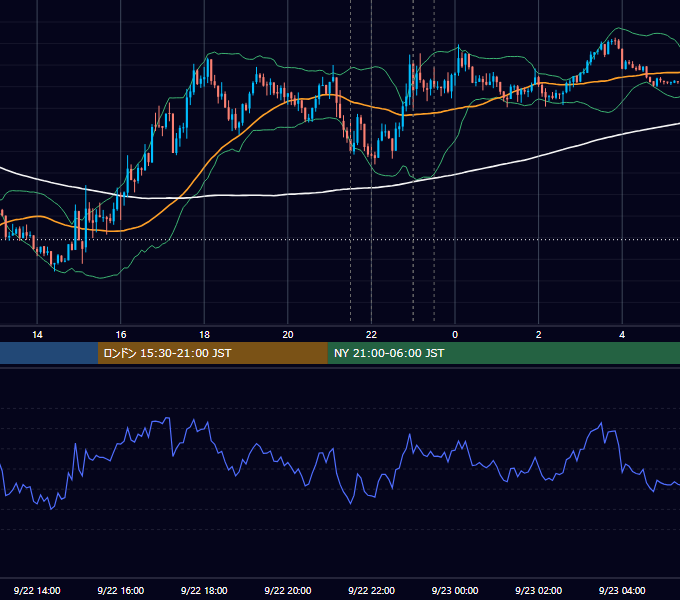Click the 9/22 20:00 time label
Screen dimensions: 680x600
pyautogui.click(x=288, y=590)
